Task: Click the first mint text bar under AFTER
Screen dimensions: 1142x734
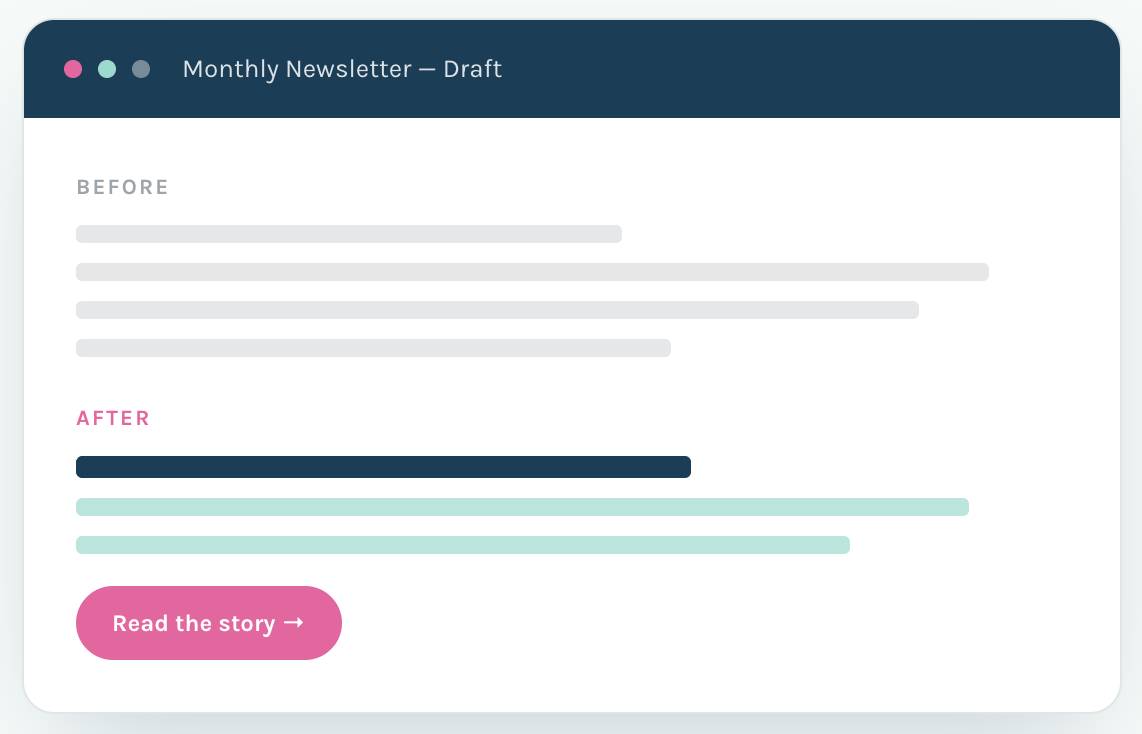Action: tap(522, 507)
